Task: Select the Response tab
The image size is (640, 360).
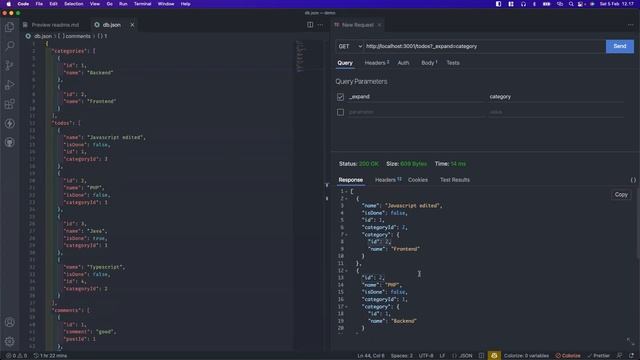Action: tap(351, 180)
